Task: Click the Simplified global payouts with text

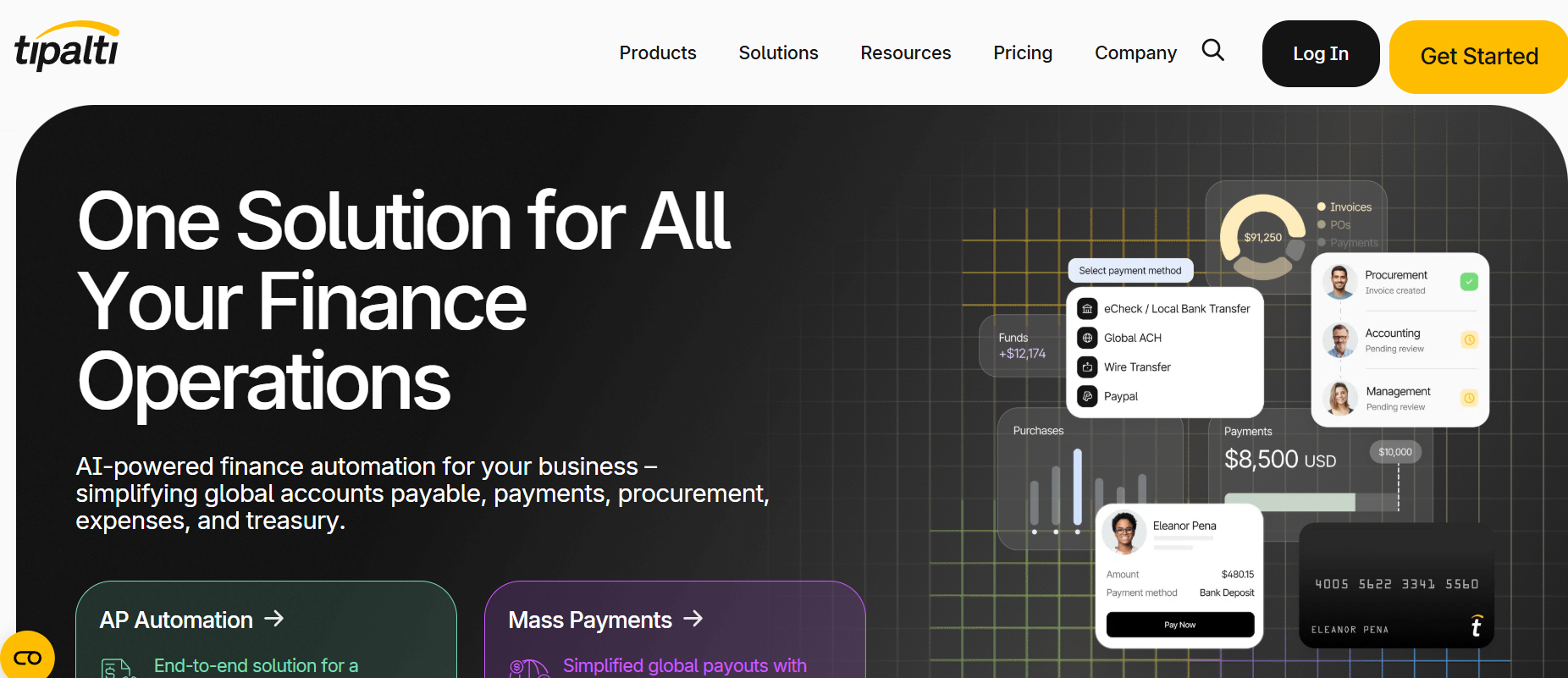Action: click(x=685, y=666)
